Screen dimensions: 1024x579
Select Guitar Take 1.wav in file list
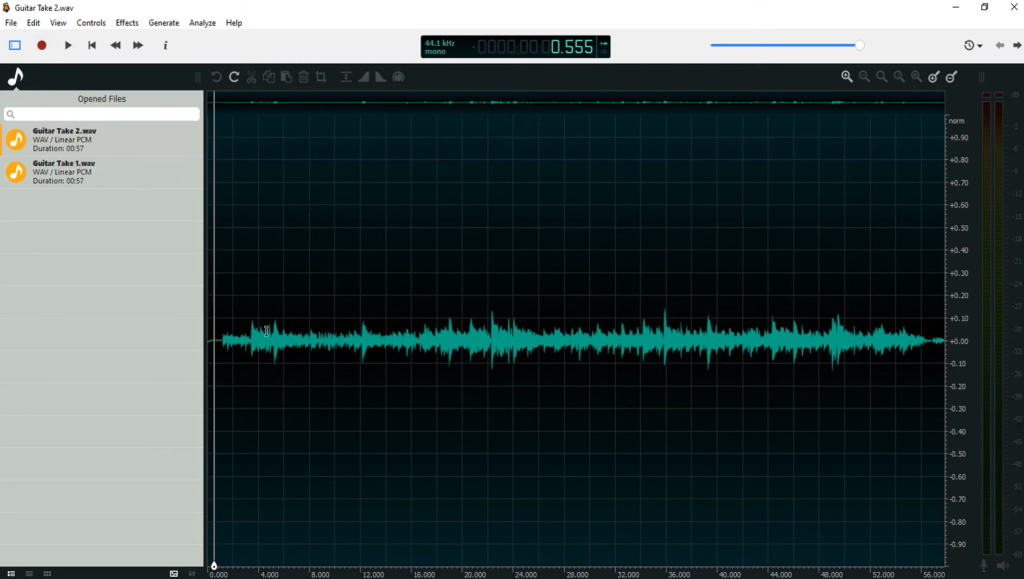pos(102,172)
